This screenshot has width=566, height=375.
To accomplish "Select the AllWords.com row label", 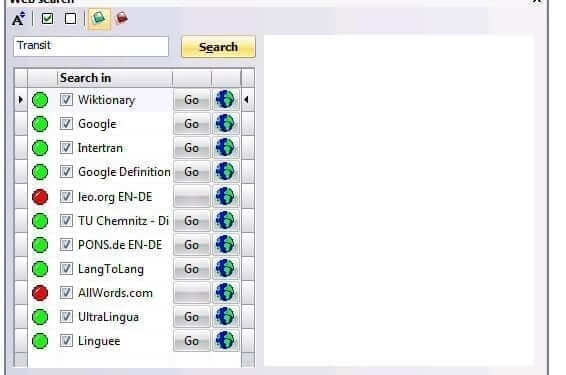I will click(x=115, y=293).
